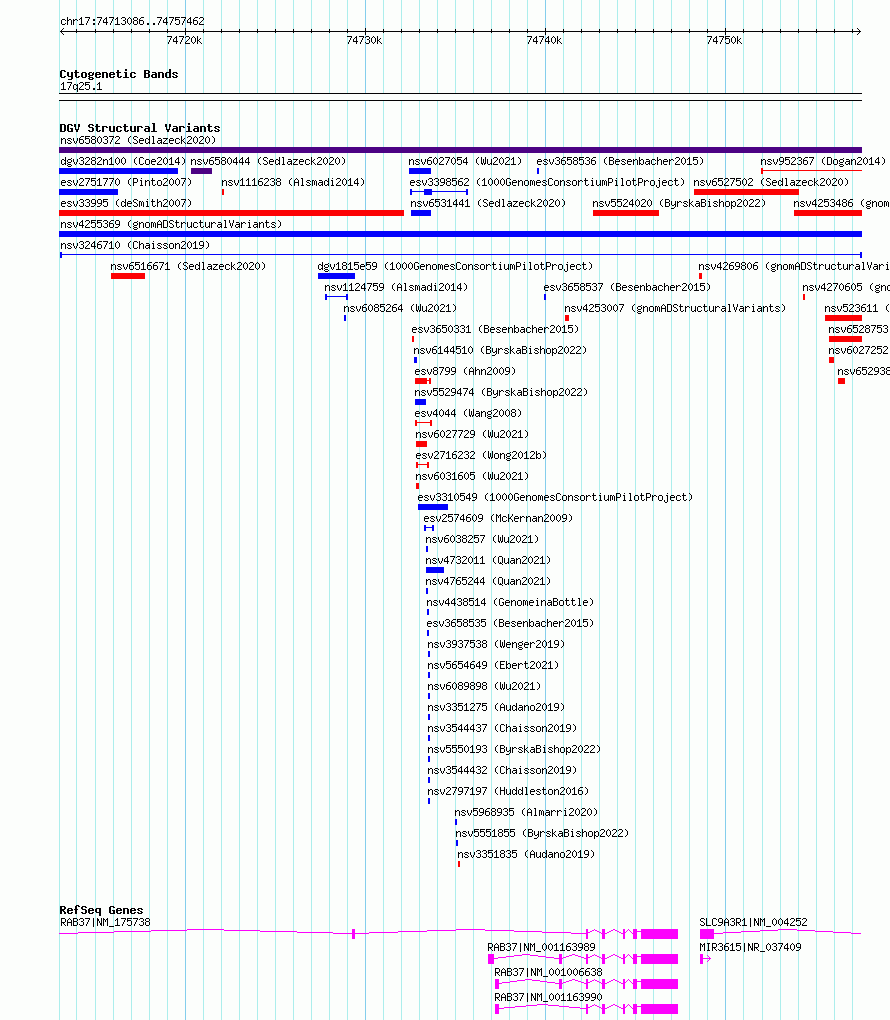Click the red nsv6516671 variant bar
This screenshot has height=1020, width=890.
[x=128, y=276]
